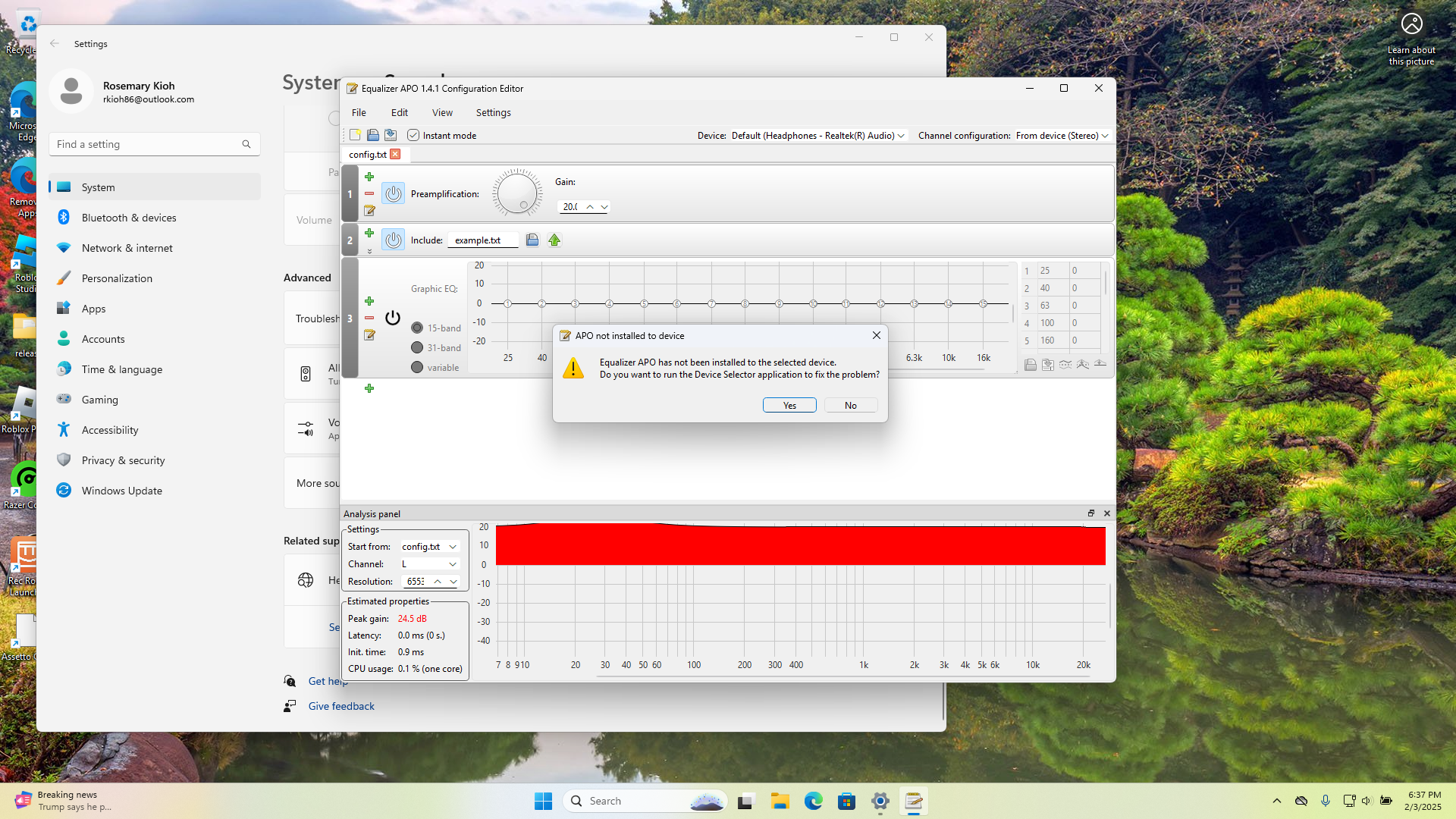Image resolution: width=1456 pixels, height=819 pixels.
Task: Click Graphic EQ band 15 handle at 16k
Action: tap(983, 303)
